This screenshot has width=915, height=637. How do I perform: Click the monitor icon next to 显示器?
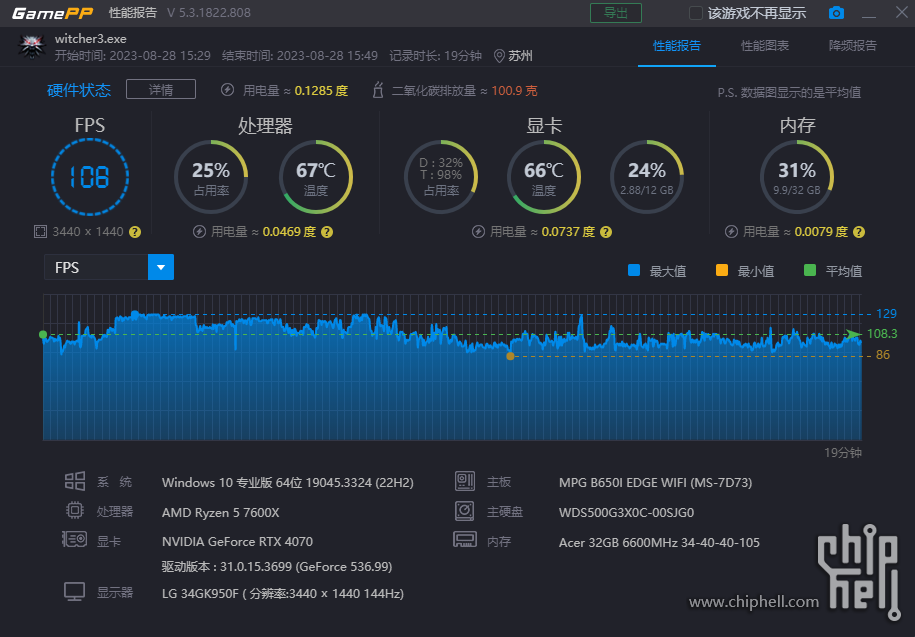(75, 592)
